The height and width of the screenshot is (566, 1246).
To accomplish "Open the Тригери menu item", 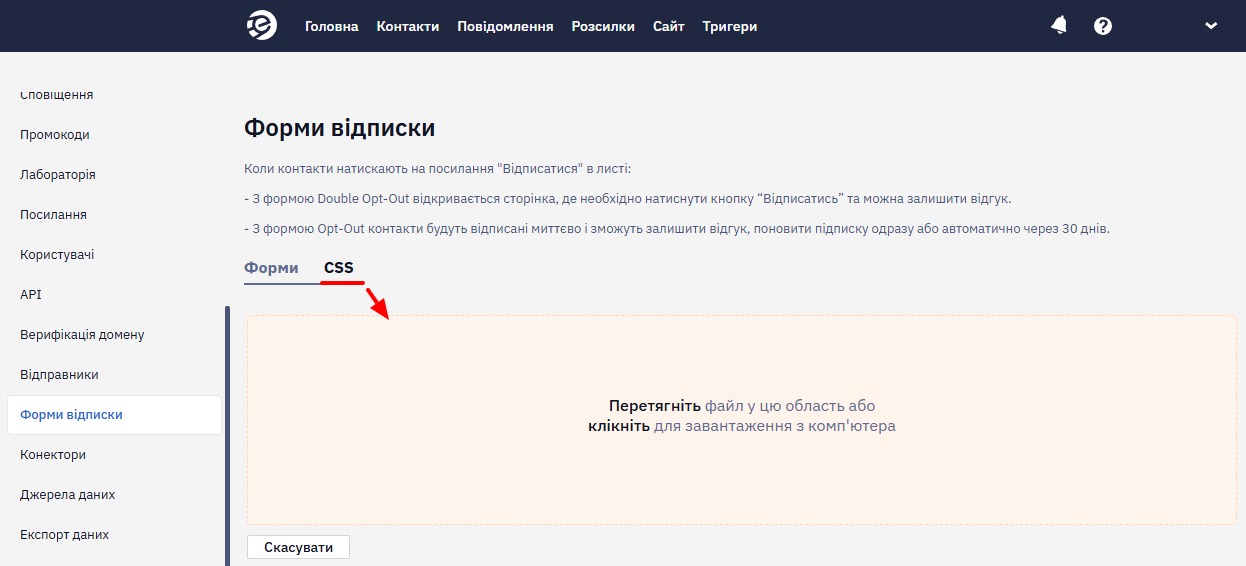I will 730,27.
